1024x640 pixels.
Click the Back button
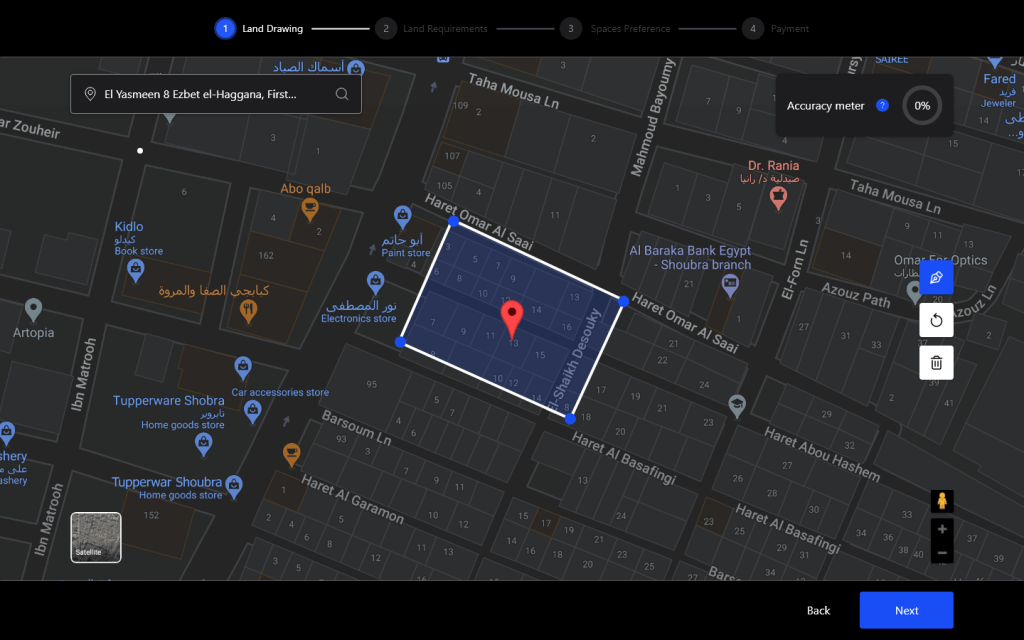pyautogui.click(x=818, y=610)
